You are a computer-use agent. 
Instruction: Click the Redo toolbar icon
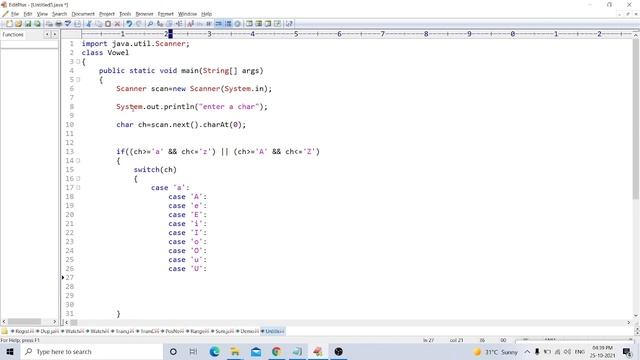(x=138, y=24)
